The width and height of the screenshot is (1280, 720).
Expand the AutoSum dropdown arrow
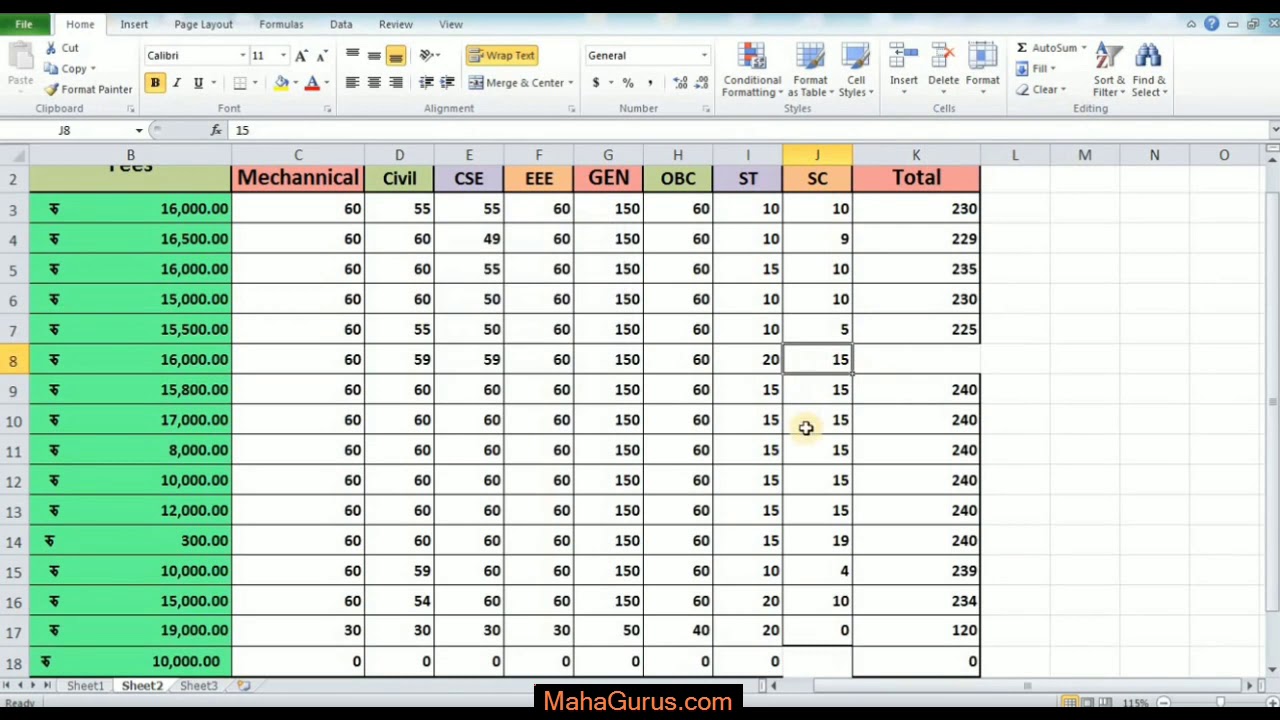click(x=1083, y=48)
